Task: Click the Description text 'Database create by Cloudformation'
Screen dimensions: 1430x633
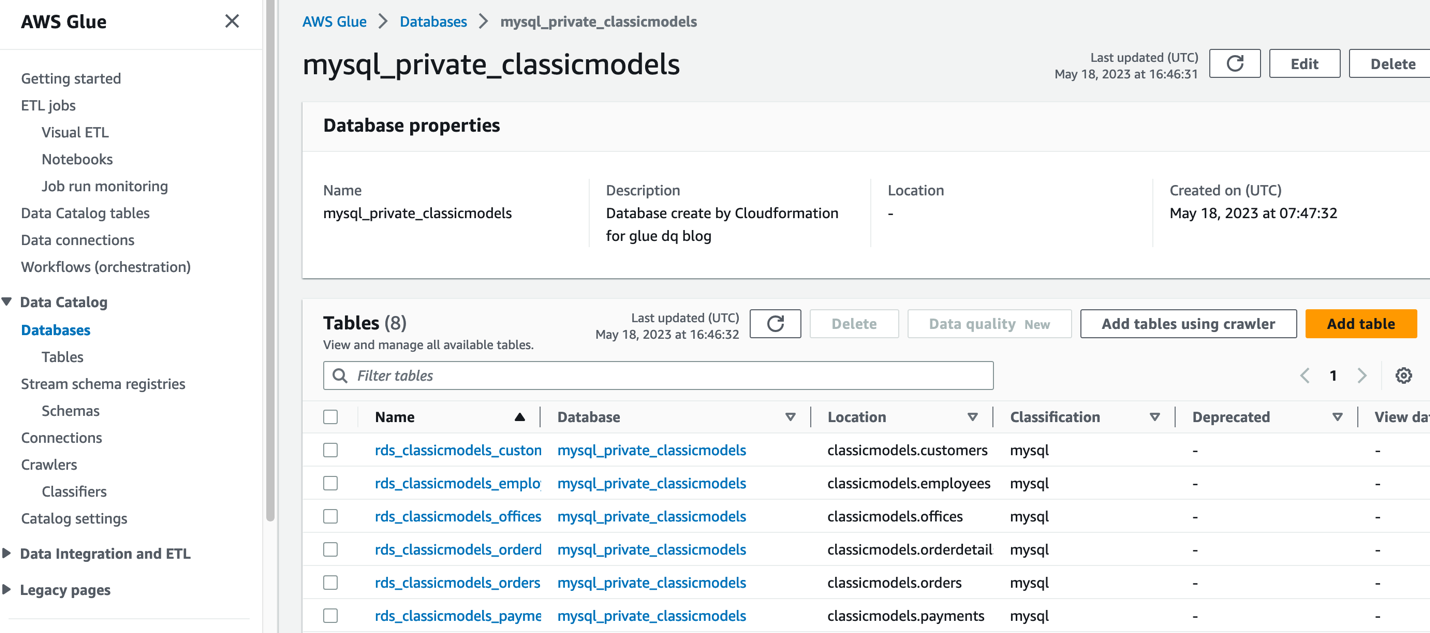Action: click(x=722, y=213)
